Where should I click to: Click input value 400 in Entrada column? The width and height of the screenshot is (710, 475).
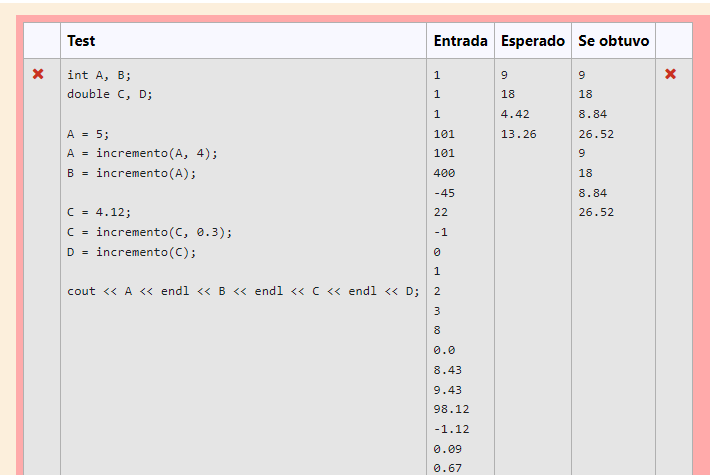point(444,173)
